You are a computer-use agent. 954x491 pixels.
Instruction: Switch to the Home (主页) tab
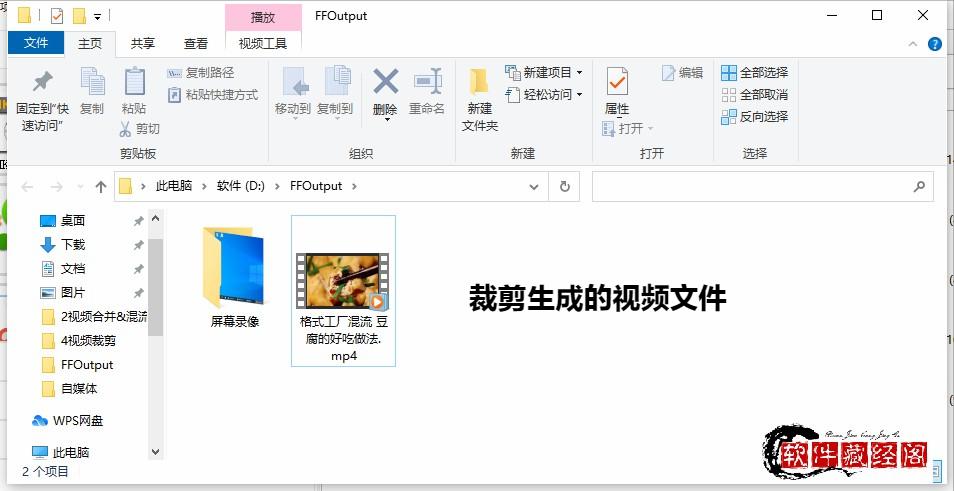tap(90, 43)
